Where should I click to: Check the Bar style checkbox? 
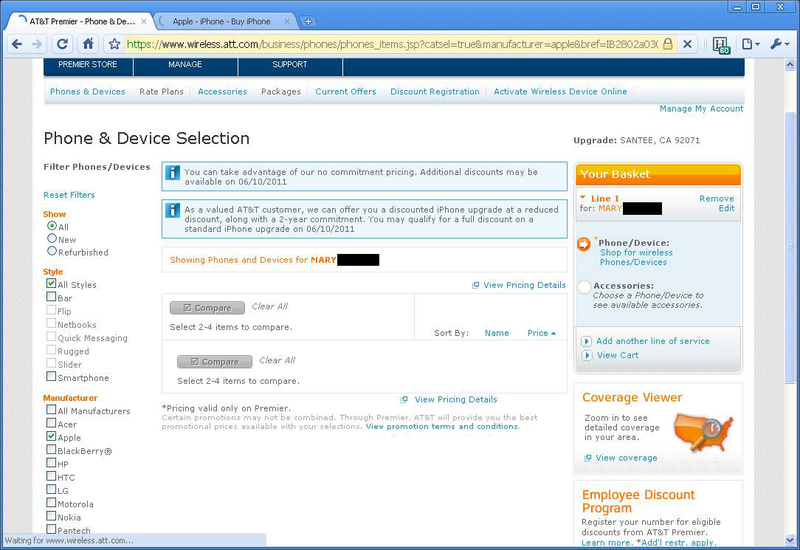coord(51,296)
